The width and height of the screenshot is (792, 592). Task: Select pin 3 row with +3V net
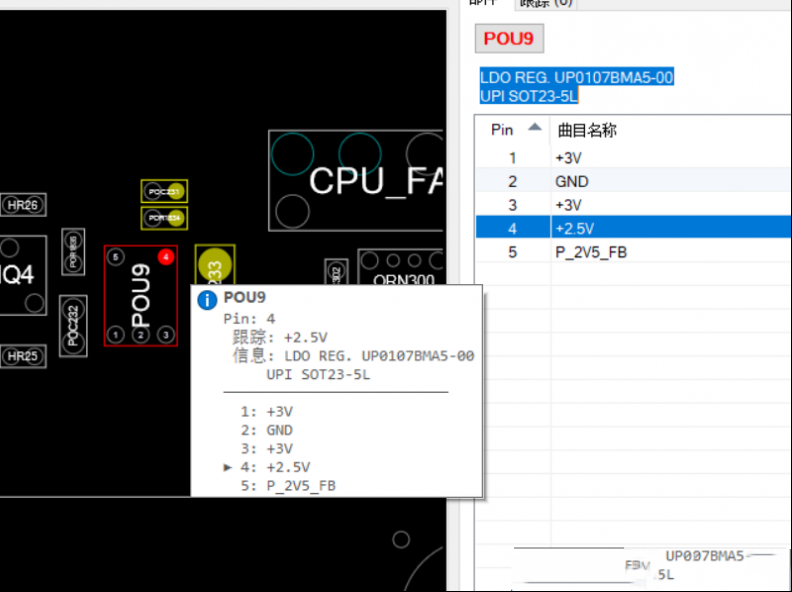pos(633,205)
